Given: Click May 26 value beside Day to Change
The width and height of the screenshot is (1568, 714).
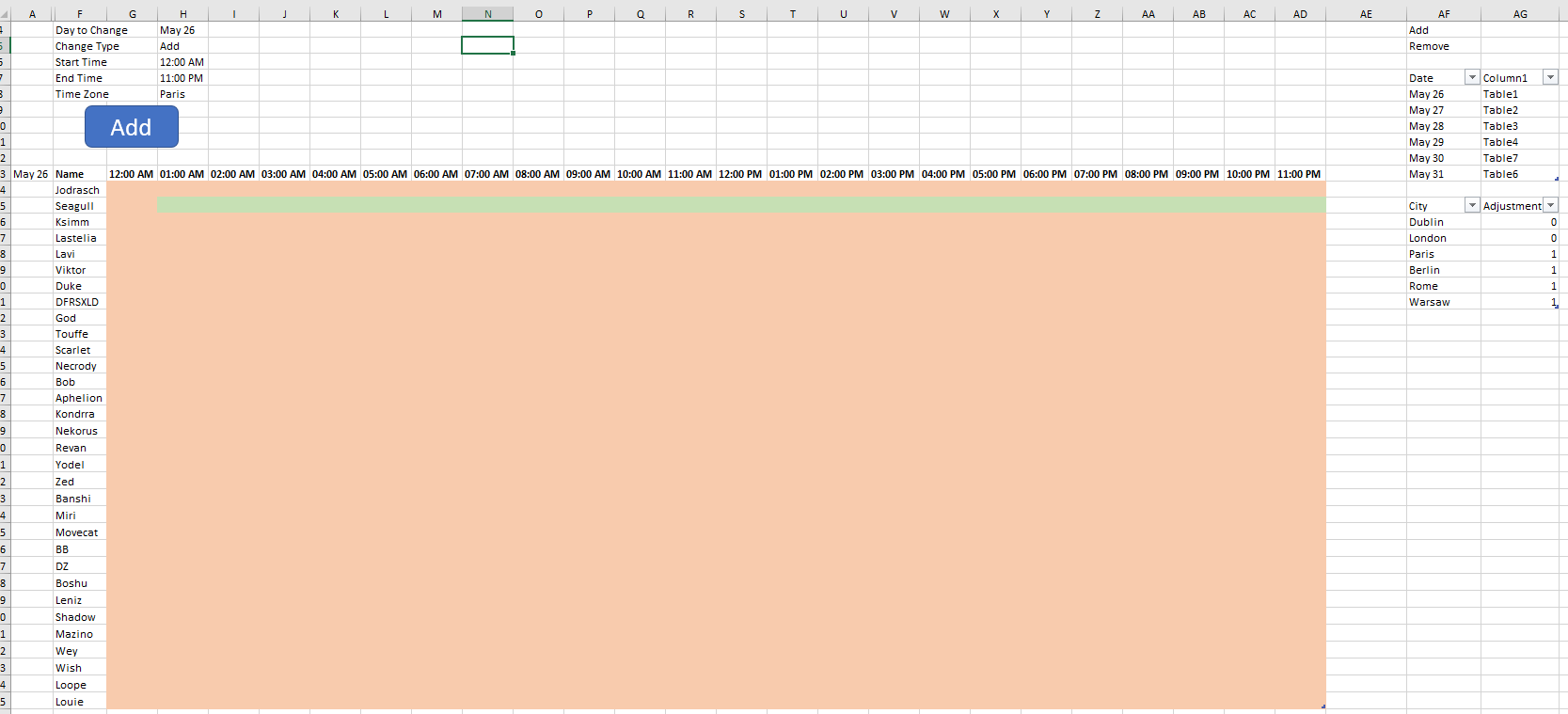Looking at the screenshot, I should 182,30.
